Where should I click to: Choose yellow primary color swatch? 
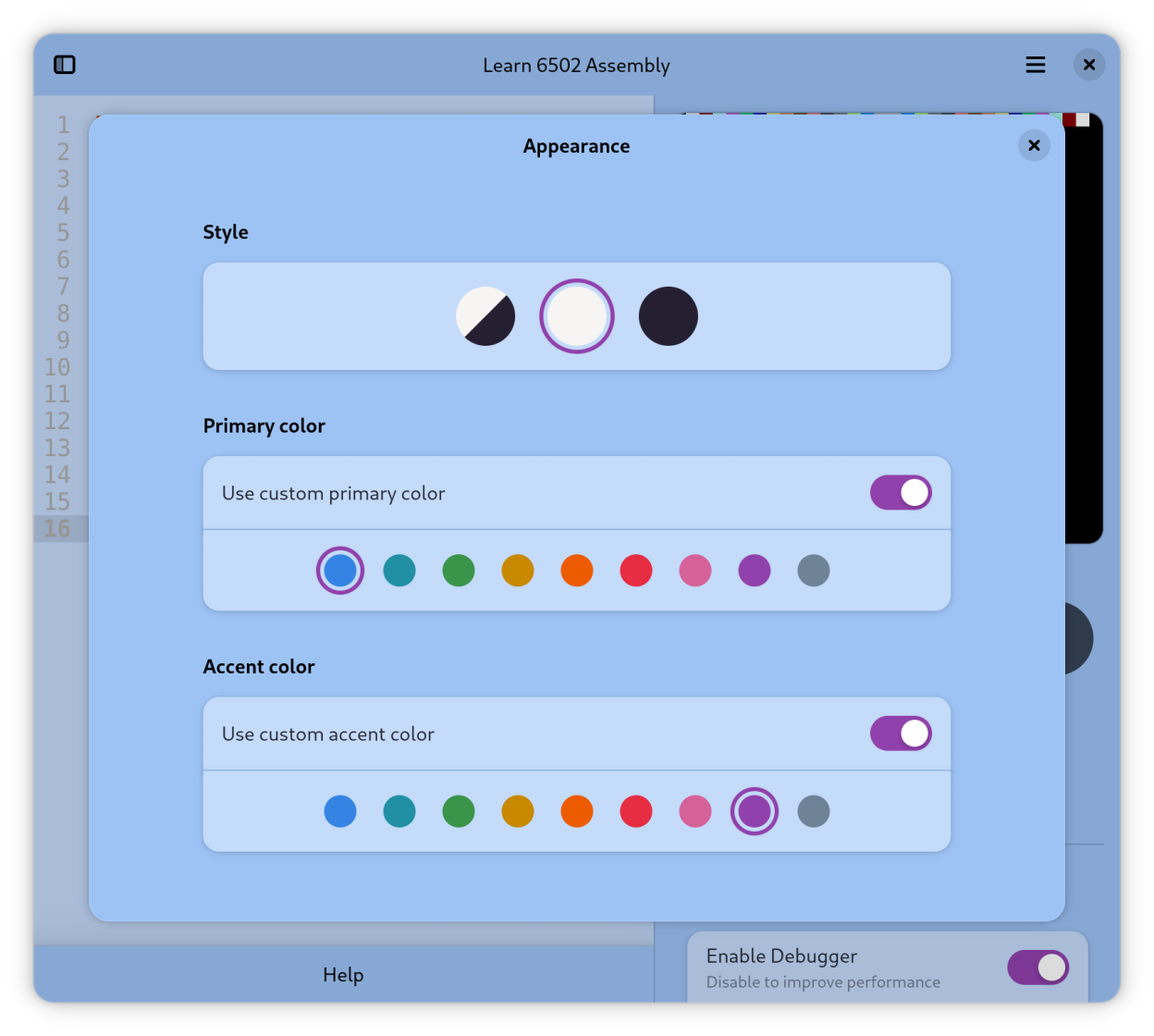(518, 571)
